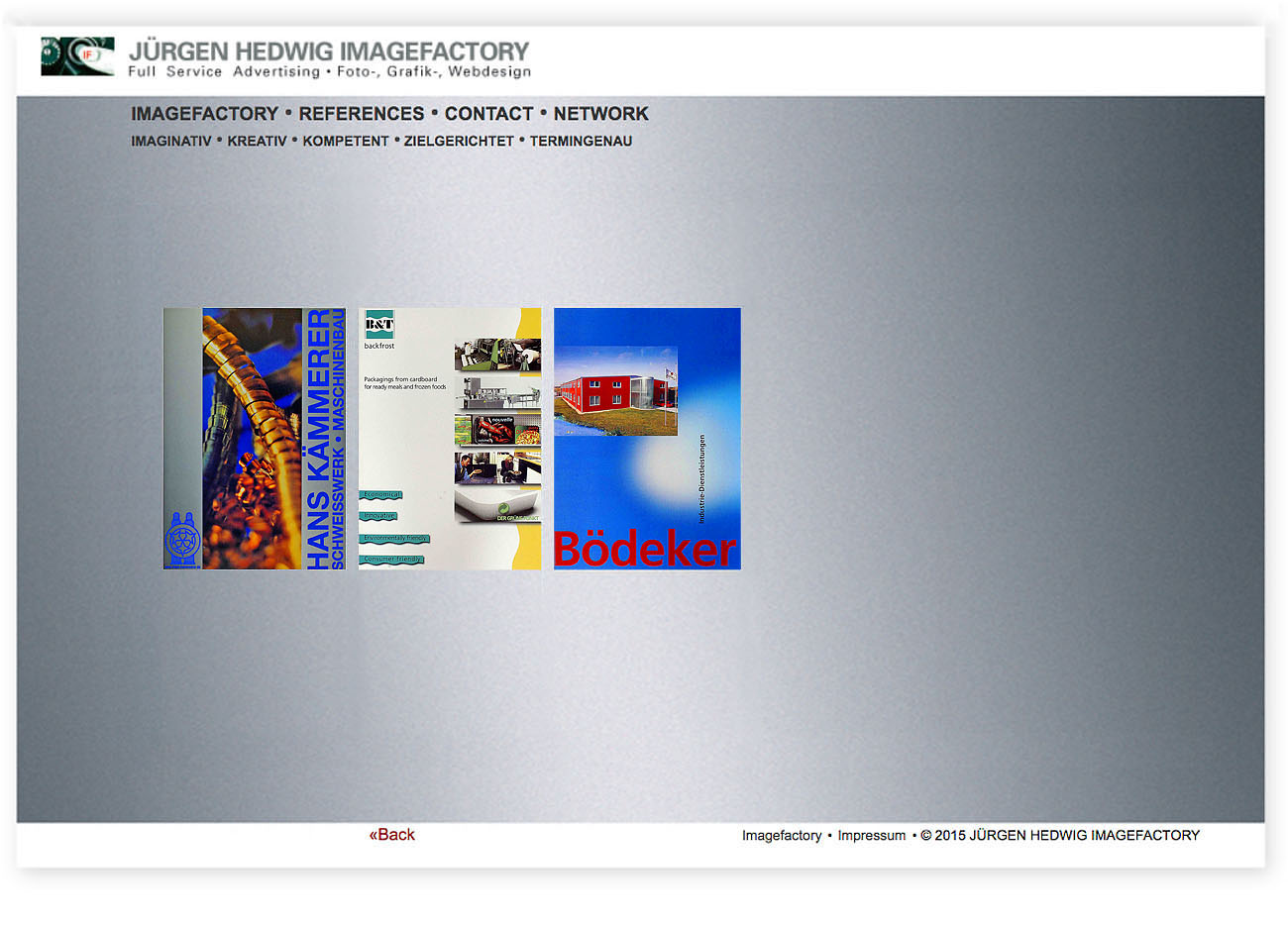Click the Consumer friendly label
This screenshot has height=926, width=1288.
[392, 560]
